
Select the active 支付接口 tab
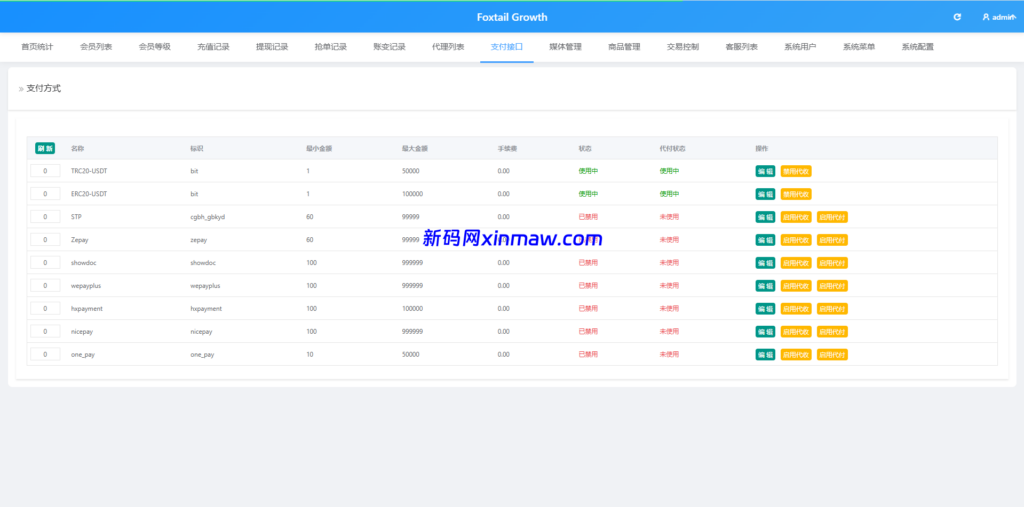pyautogui.click(x=507, y=47)
